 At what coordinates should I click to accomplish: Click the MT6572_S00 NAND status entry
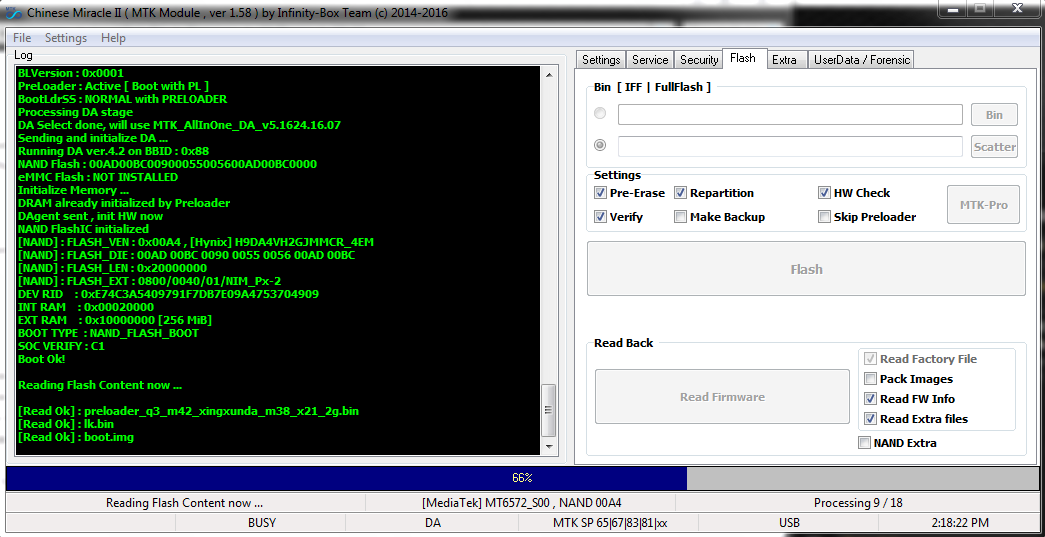click(522, 503)
